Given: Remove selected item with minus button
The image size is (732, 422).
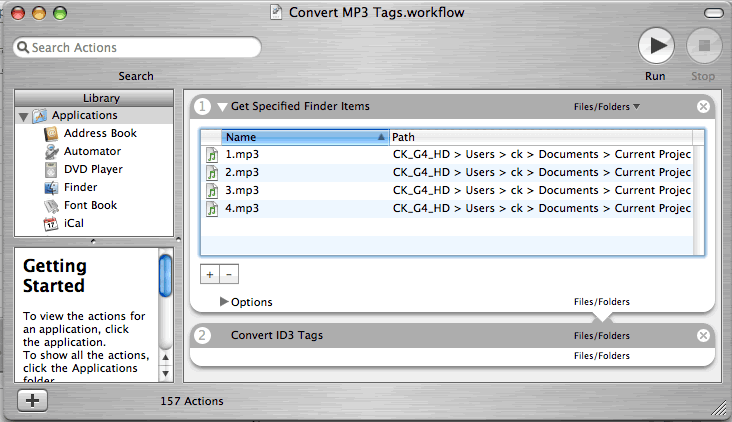Looking at the screenshot, I should pos(229,274).
